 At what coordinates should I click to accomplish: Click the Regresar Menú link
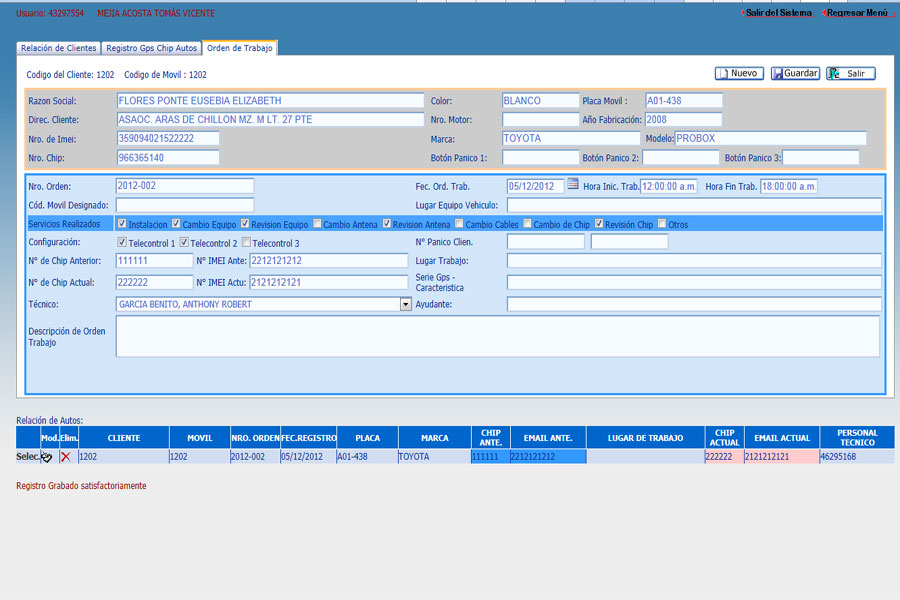(857, 13)
